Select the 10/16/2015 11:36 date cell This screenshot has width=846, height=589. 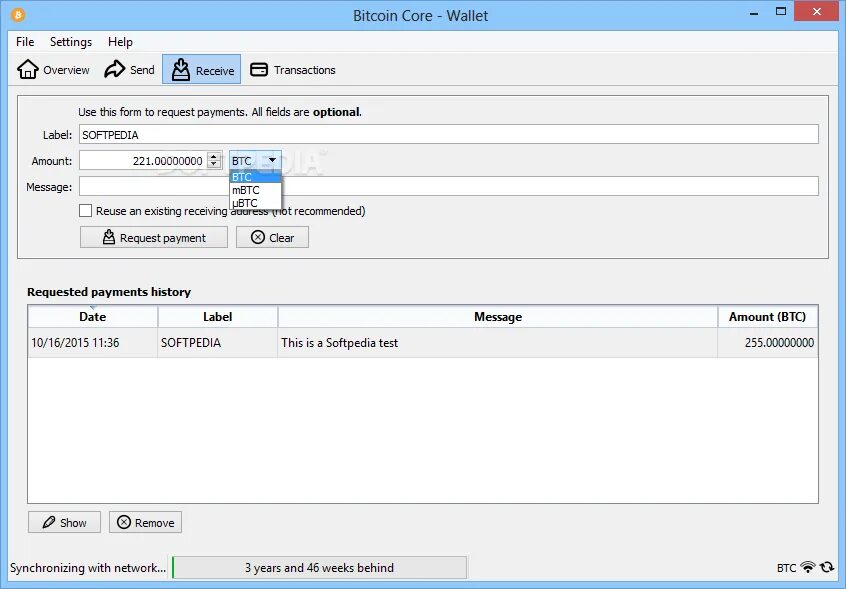click(x=93, y=343)
